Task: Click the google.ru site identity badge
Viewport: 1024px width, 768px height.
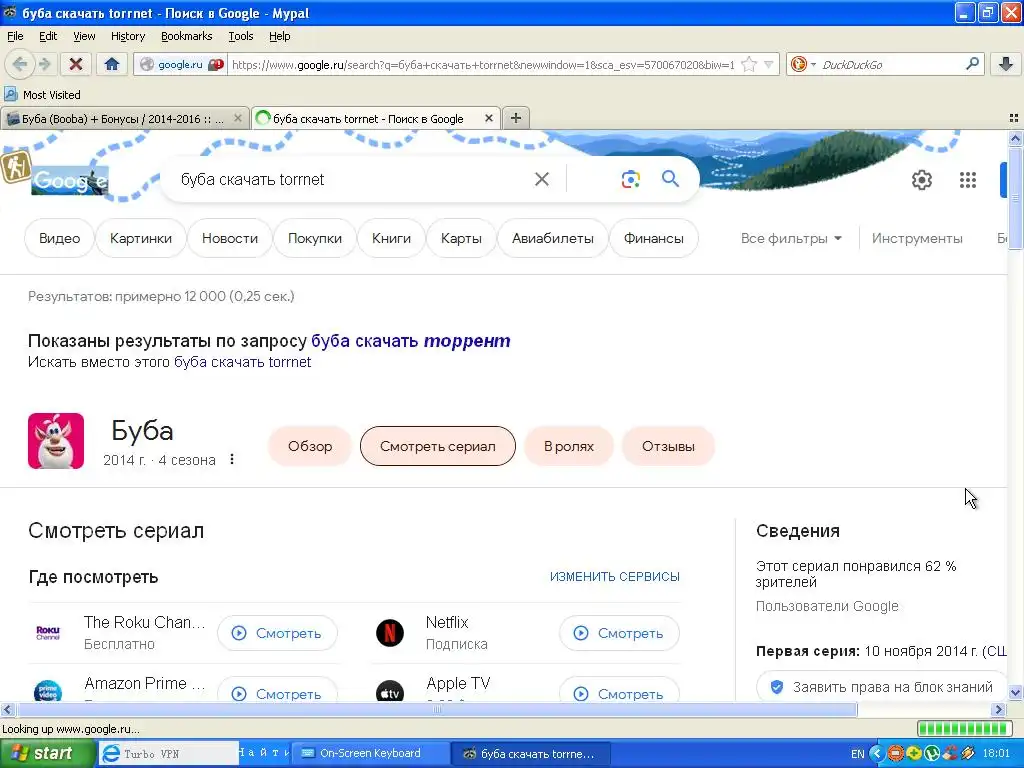Action: (x=180, y=65)
